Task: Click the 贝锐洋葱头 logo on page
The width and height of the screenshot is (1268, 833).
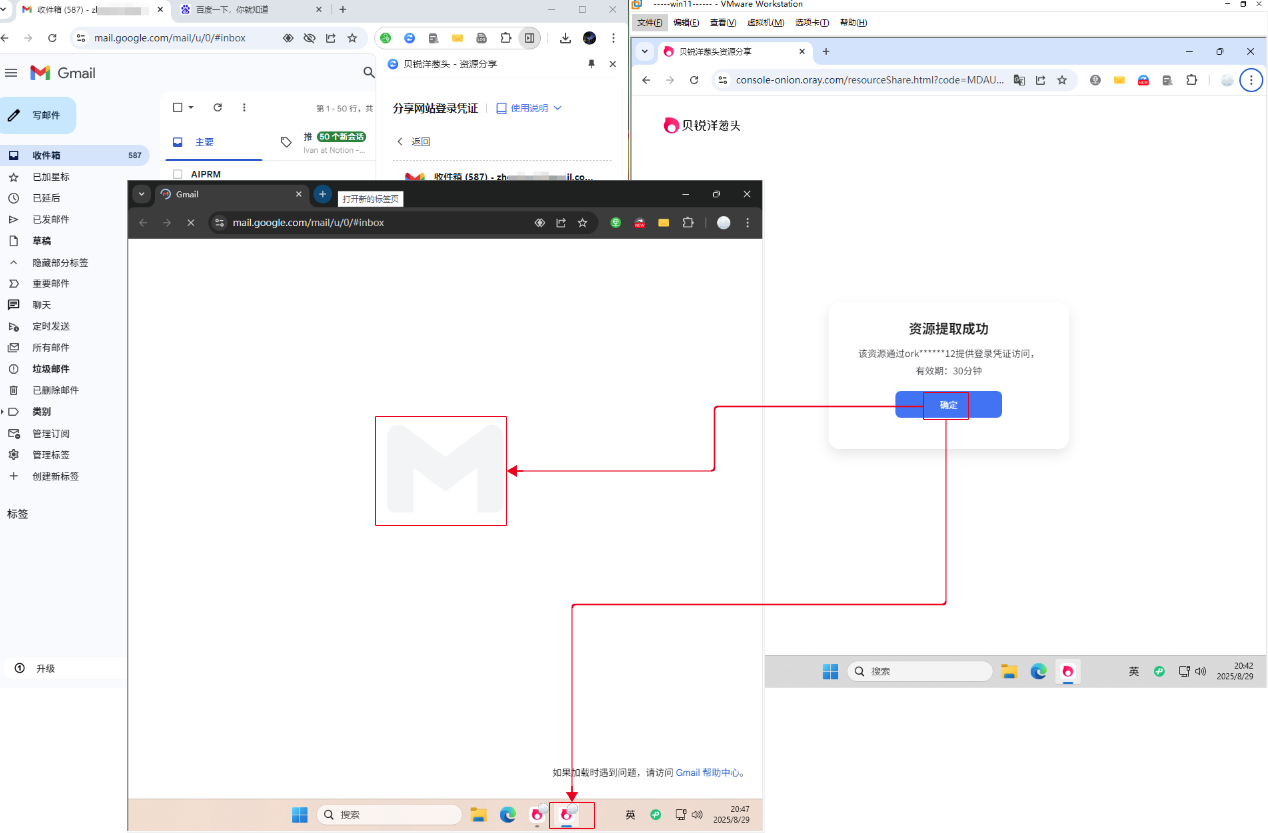Action: coord(702,125)
